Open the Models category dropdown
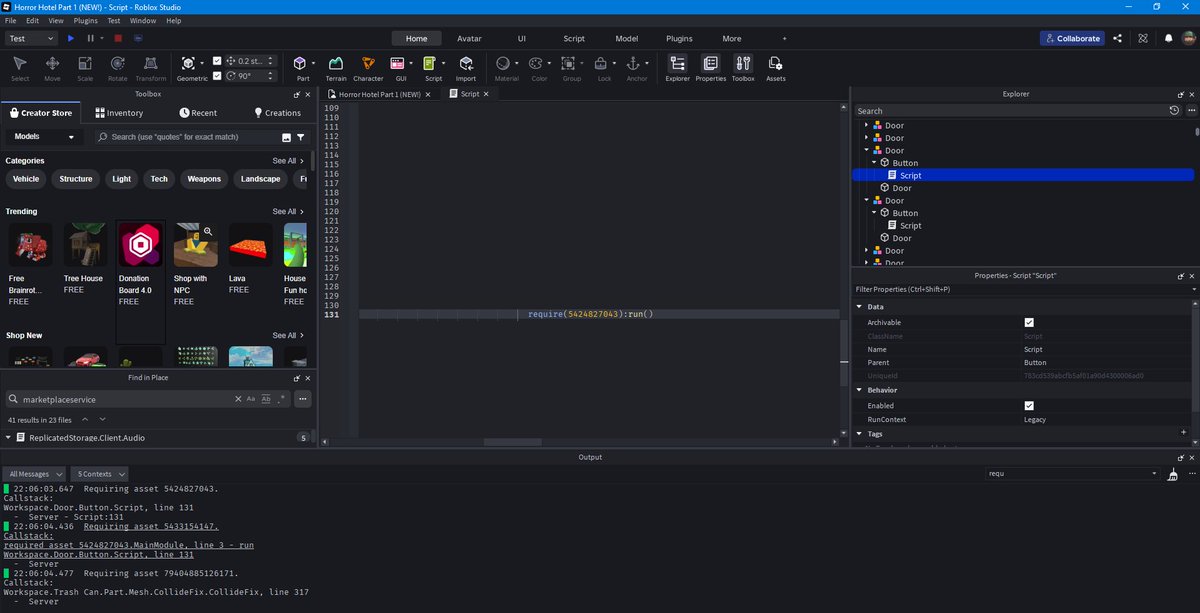The image size is (1200, 613). [43, 137]
